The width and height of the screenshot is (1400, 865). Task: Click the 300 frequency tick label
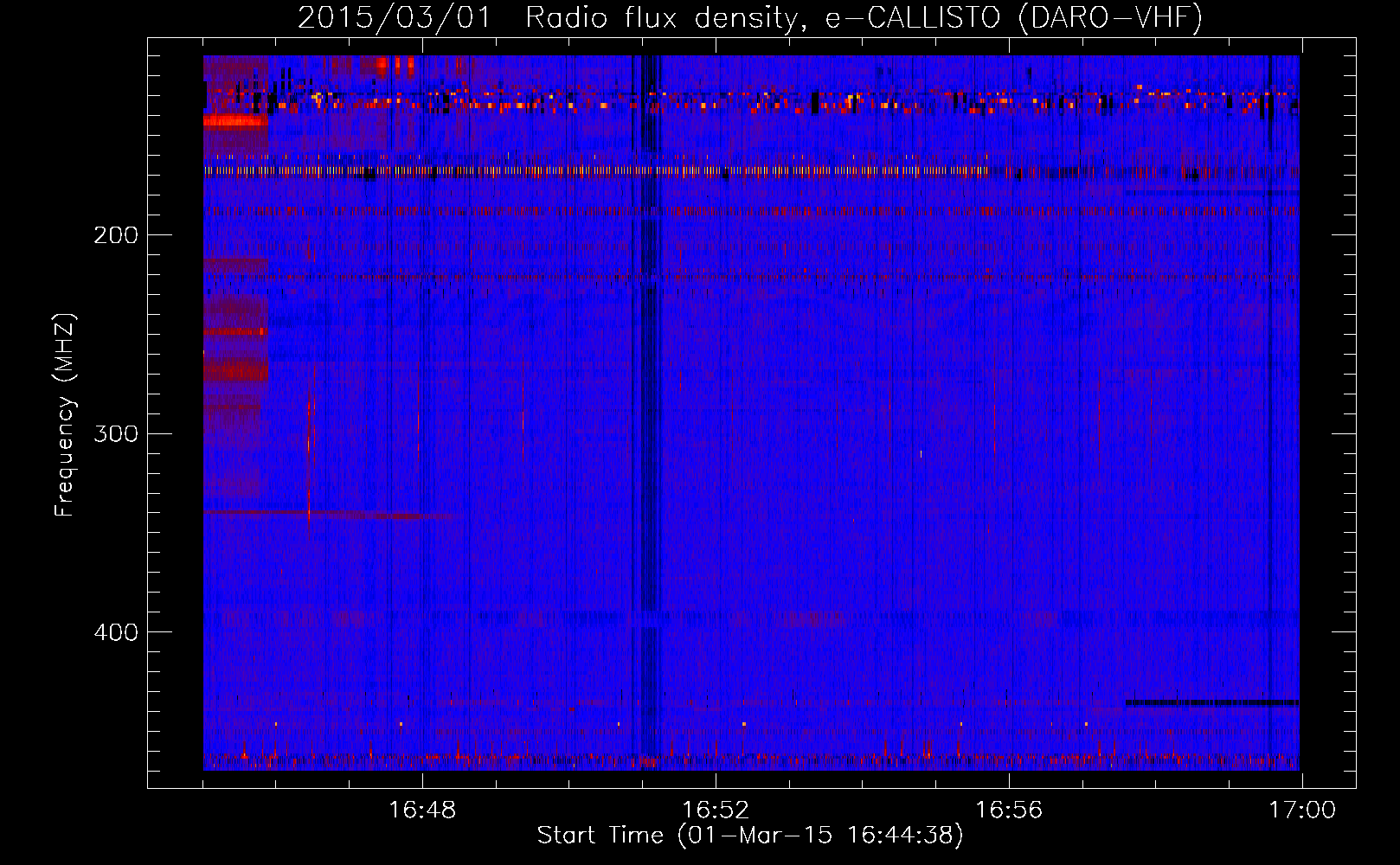pyautogui.click(x=115, y=433)
